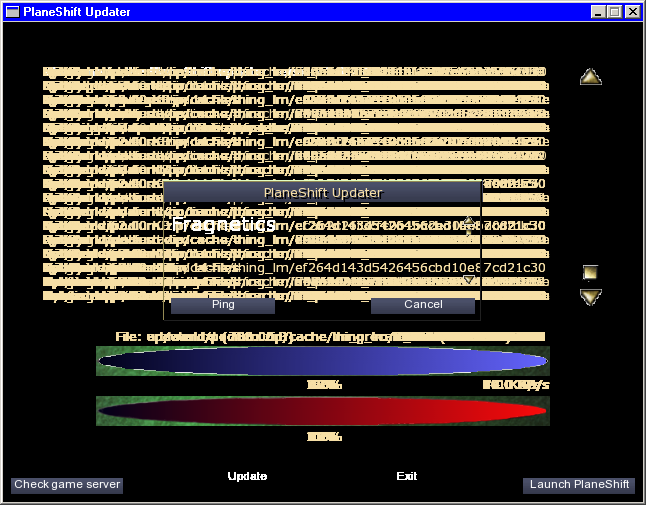Minimize the PlaneShift Updater window
The height and width of the screenshot is (505, 646).
(x=599, y=12)
